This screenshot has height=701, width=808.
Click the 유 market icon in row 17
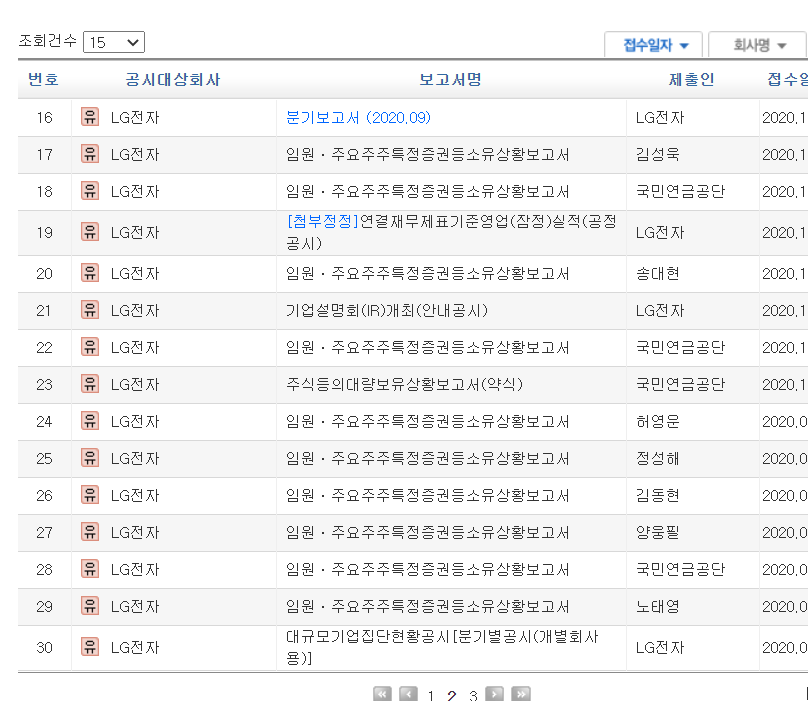(x=90, y=154)
